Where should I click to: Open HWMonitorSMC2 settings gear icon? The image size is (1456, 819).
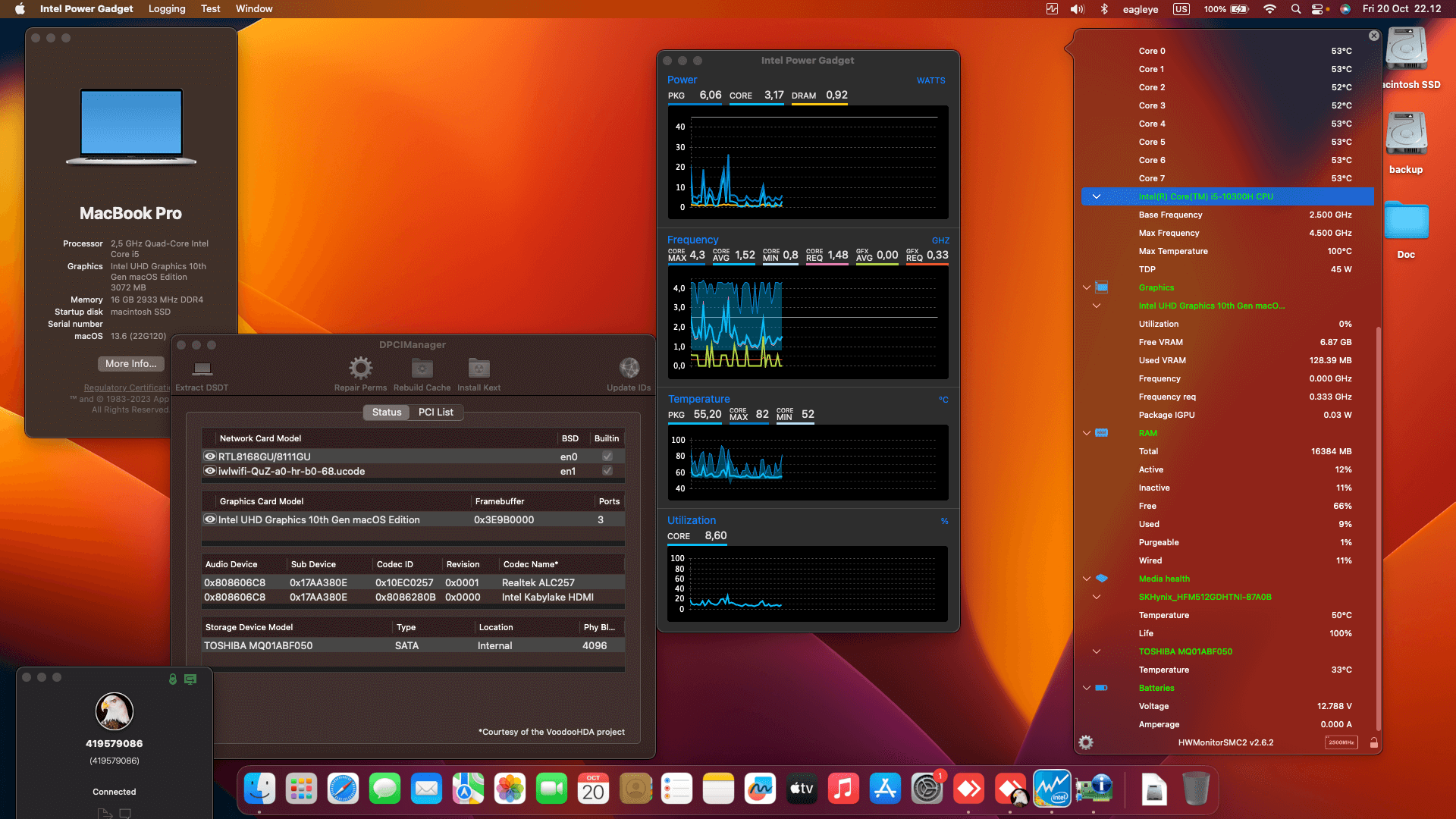coord(1086,742)
